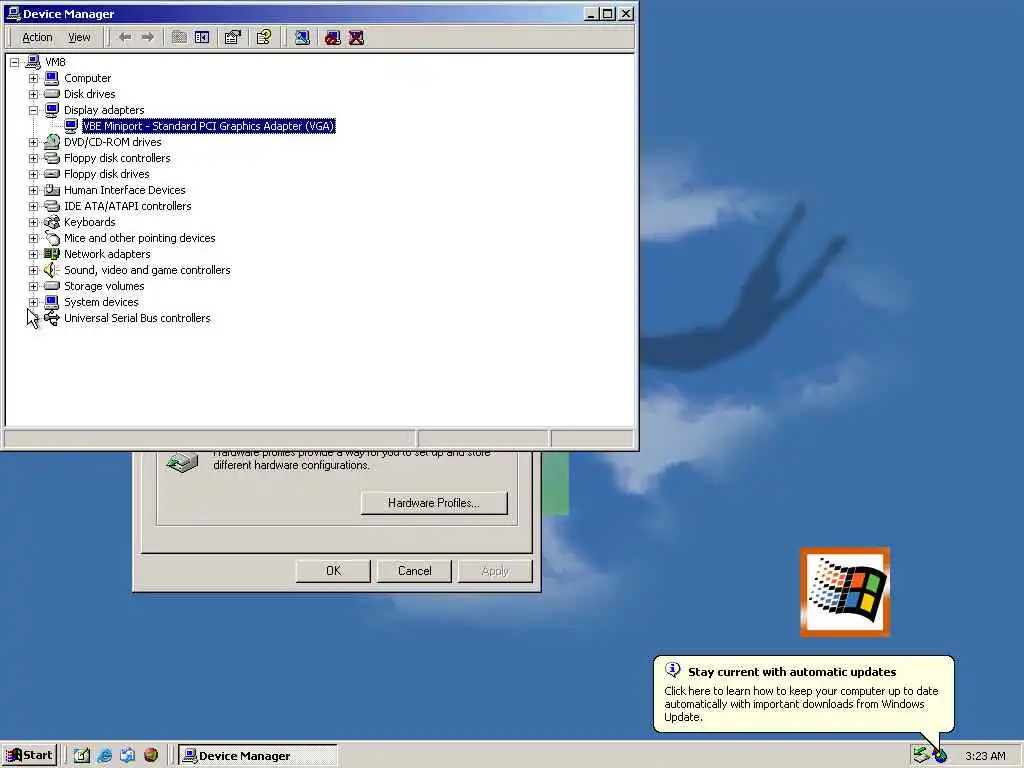Open Properties via the toolbar icon
The image size is (1024, 768).
point(232,37)
